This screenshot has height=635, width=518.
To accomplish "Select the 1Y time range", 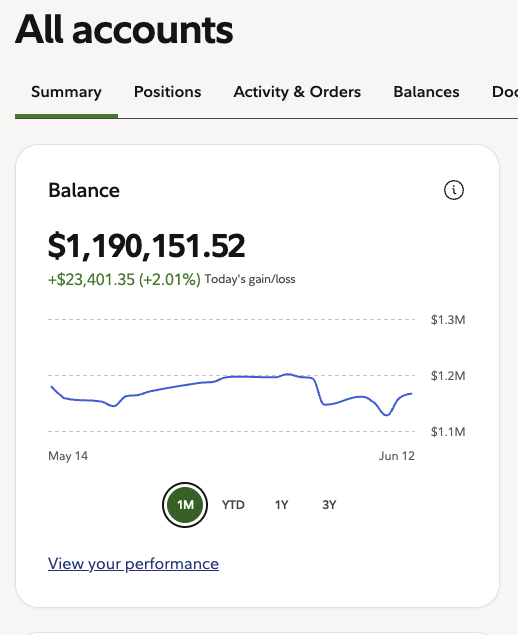I will 281,505.
